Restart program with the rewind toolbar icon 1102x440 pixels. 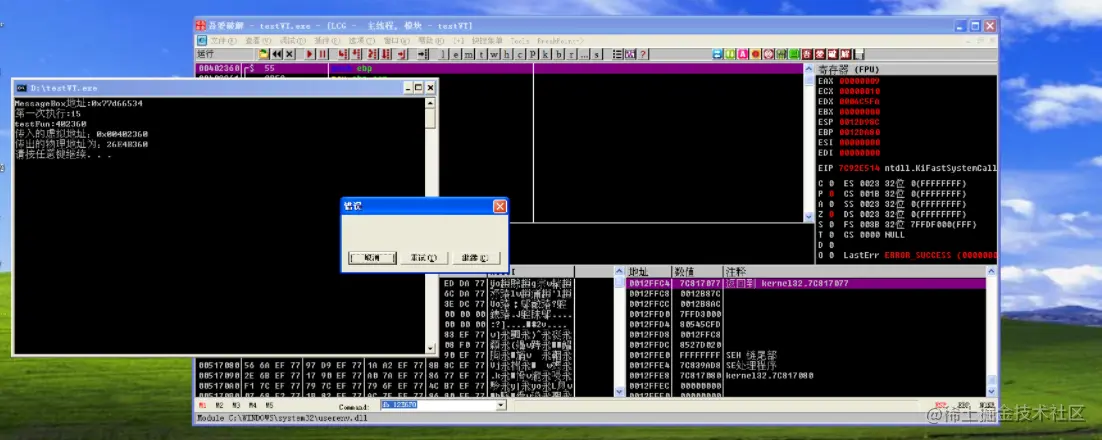click(x=277, y=54)
